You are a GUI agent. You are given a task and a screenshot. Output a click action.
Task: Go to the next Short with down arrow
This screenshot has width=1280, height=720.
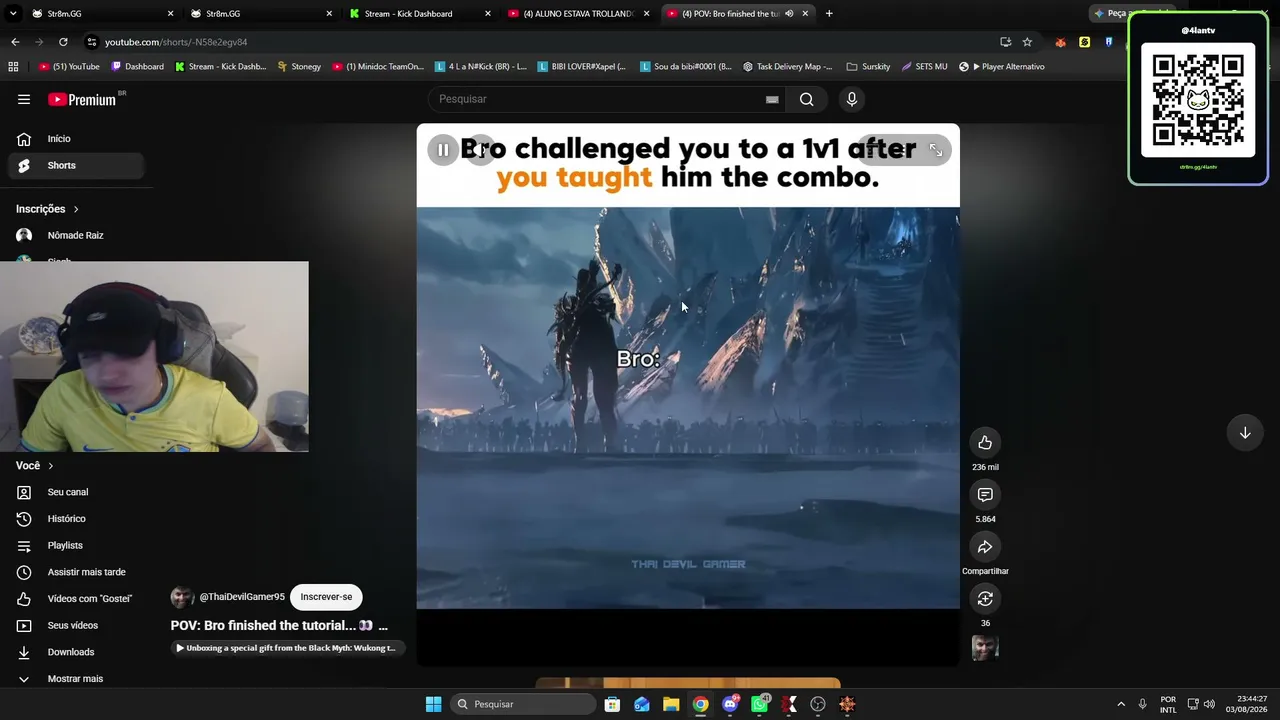(1245, 433)
